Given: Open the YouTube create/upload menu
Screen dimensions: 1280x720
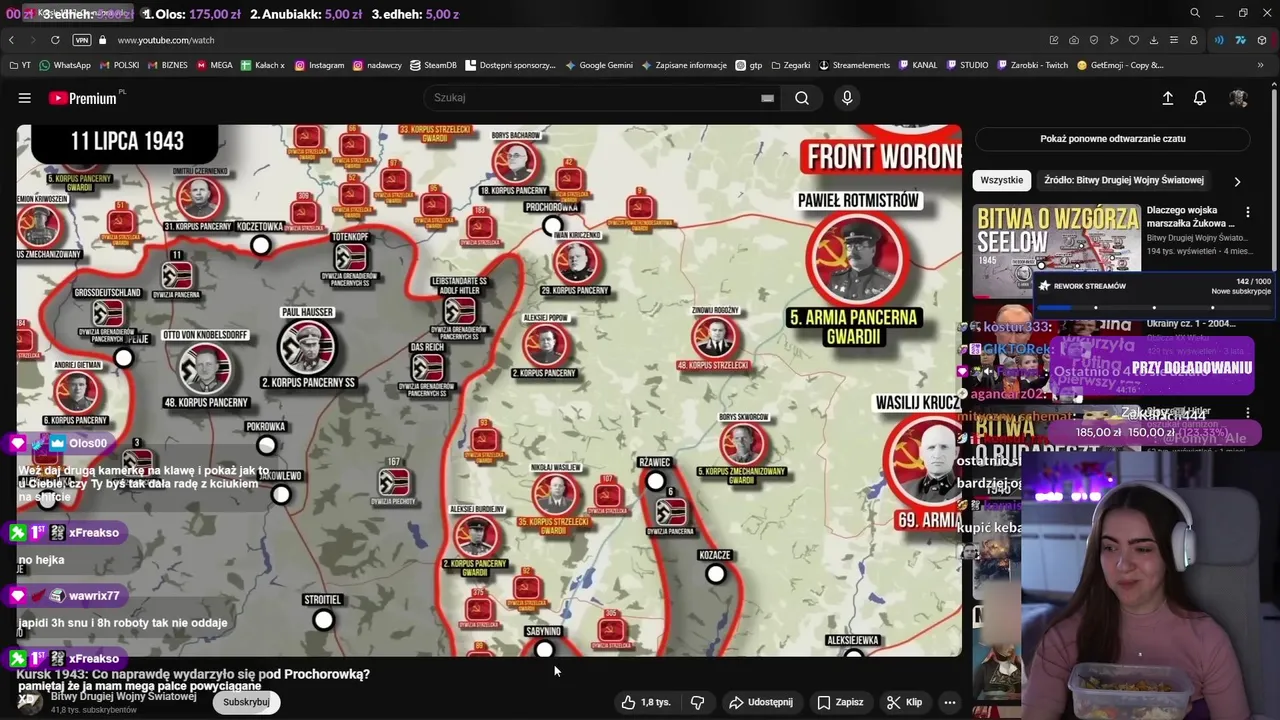Looking at the screenshot, I should point(1167,98).
